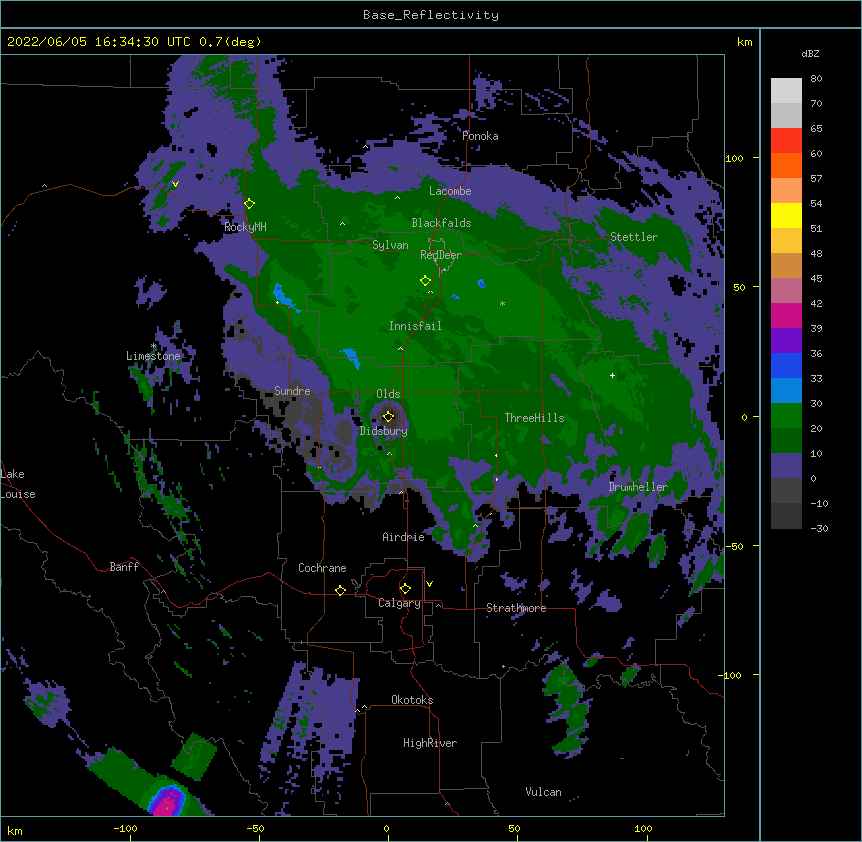Click the slate purple swatch near 10 dBZ

tap(786, 466)
